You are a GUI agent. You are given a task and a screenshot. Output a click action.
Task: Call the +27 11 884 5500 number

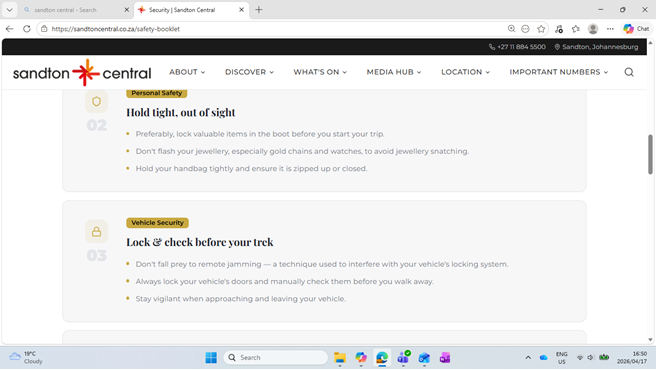[x=517, y=47]
